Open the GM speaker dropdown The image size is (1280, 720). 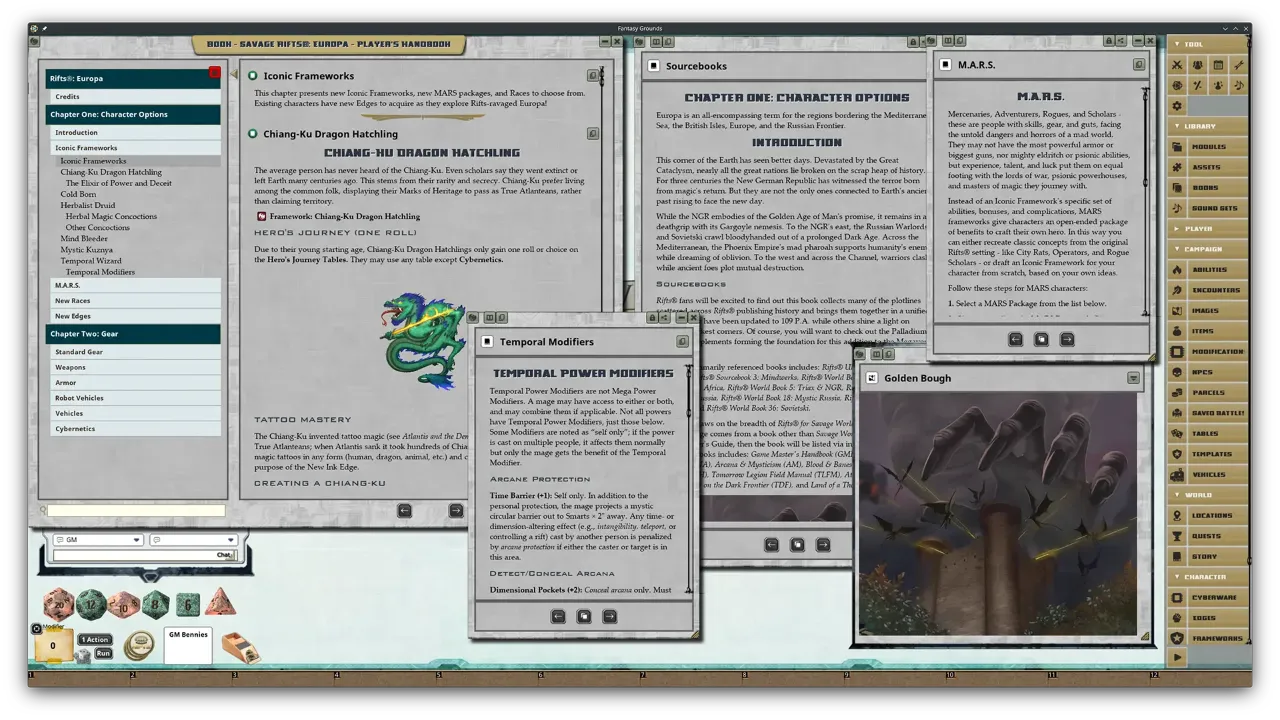(98, 540)
